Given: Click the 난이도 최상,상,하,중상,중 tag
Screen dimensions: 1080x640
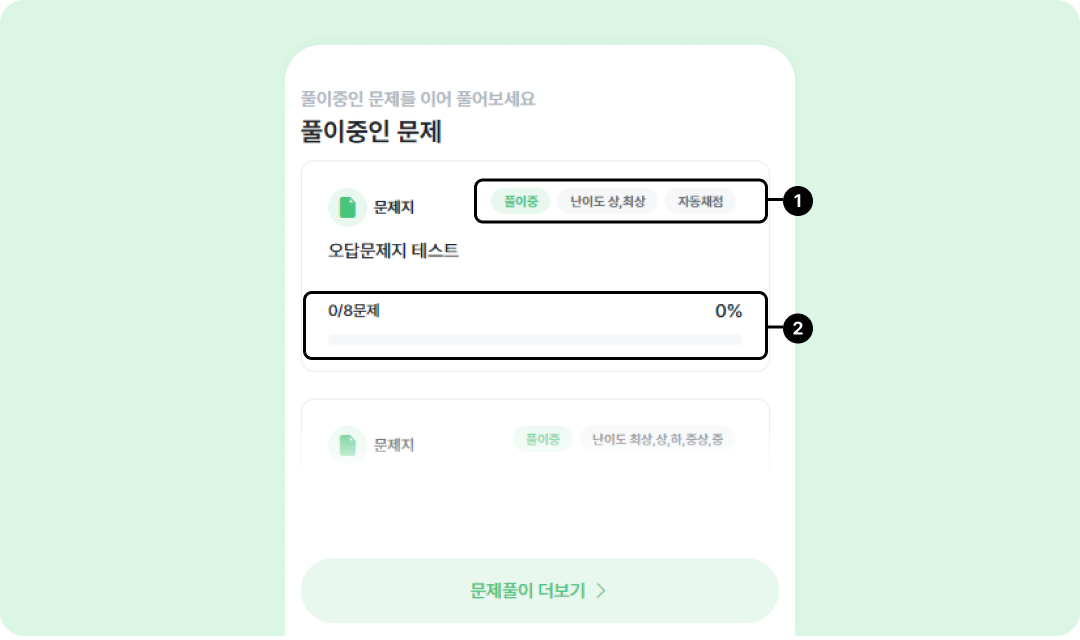Looking at the screenshot, I should pos(657,439).
